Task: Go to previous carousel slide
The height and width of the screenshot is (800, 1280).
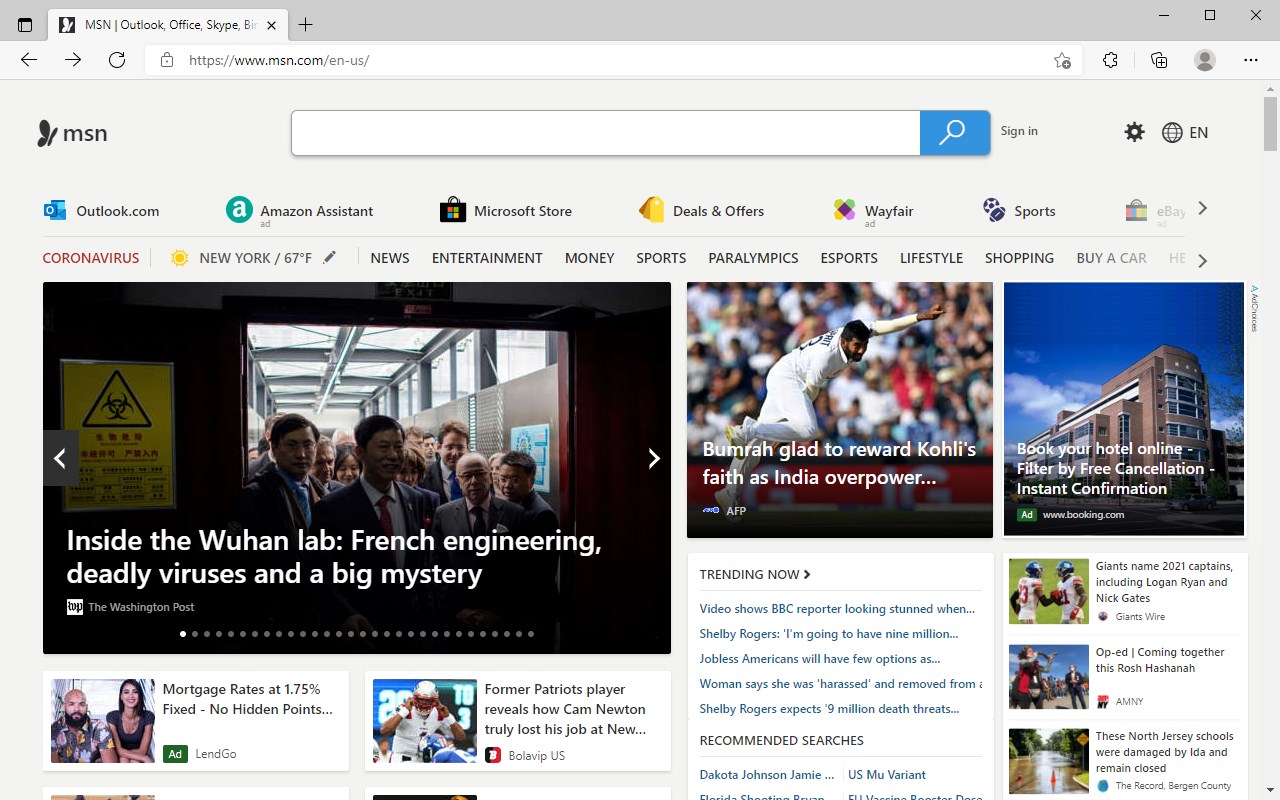Action: (x=60, y=458)
